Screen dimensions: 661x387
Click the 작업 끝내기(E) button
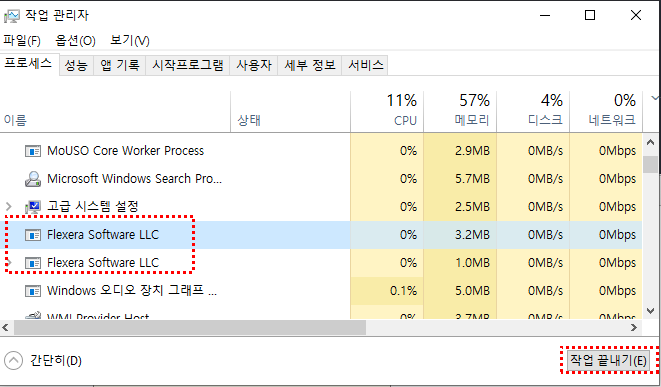tap(608, 361)
